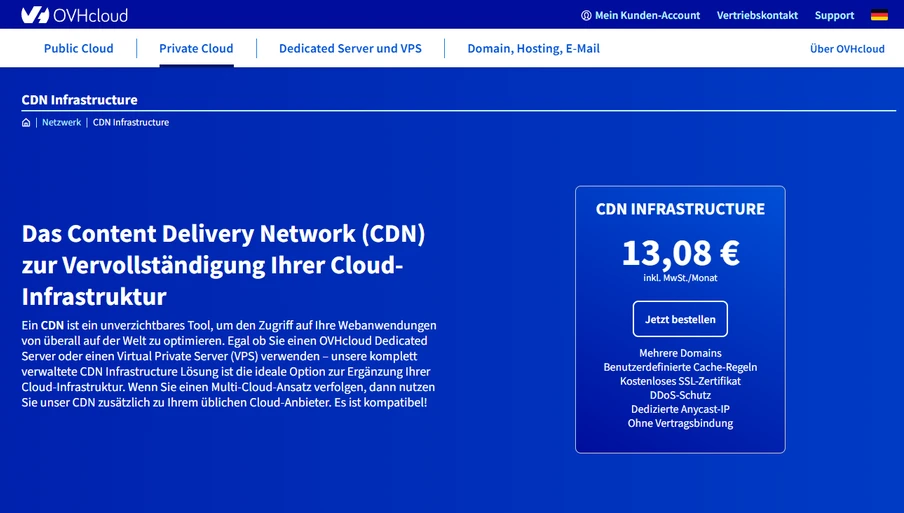Click the OVHcloud logo
Screen dimensions: 904x513
pyautogui.click(x=74, y=15)
